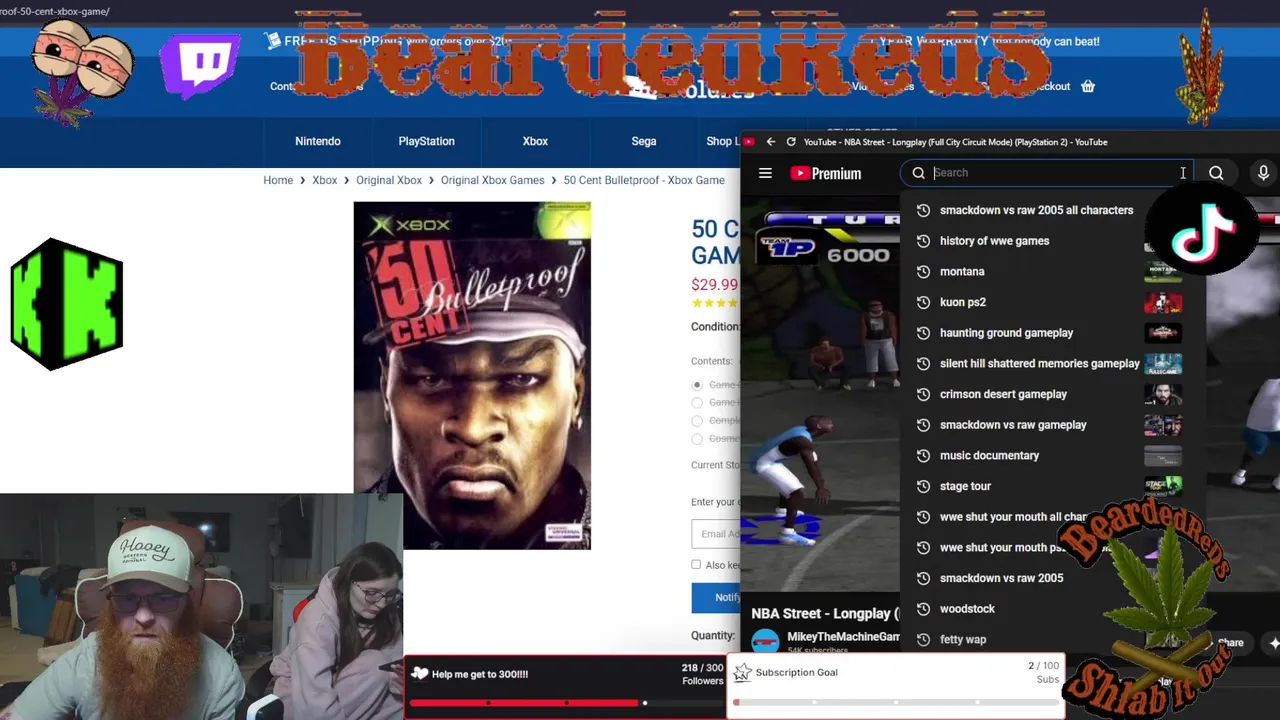Click thumbnail beside 'music documentary' suggestion
The height and width of the screenshot is (720, 1280).
(1163, 456)
